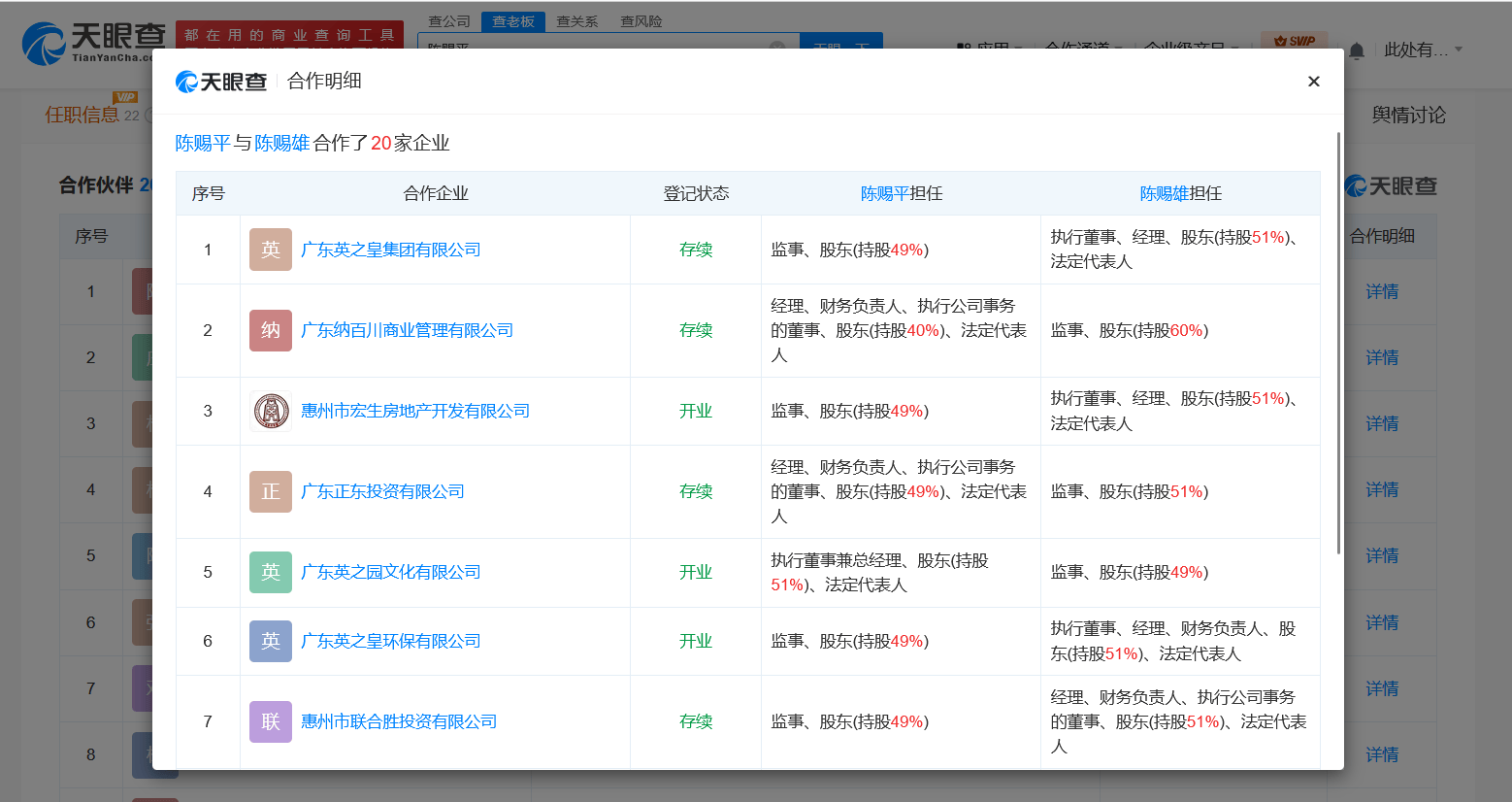
Task: Select the 查关系 search tab
Action: pyautogui.click(x=576, y=21)
